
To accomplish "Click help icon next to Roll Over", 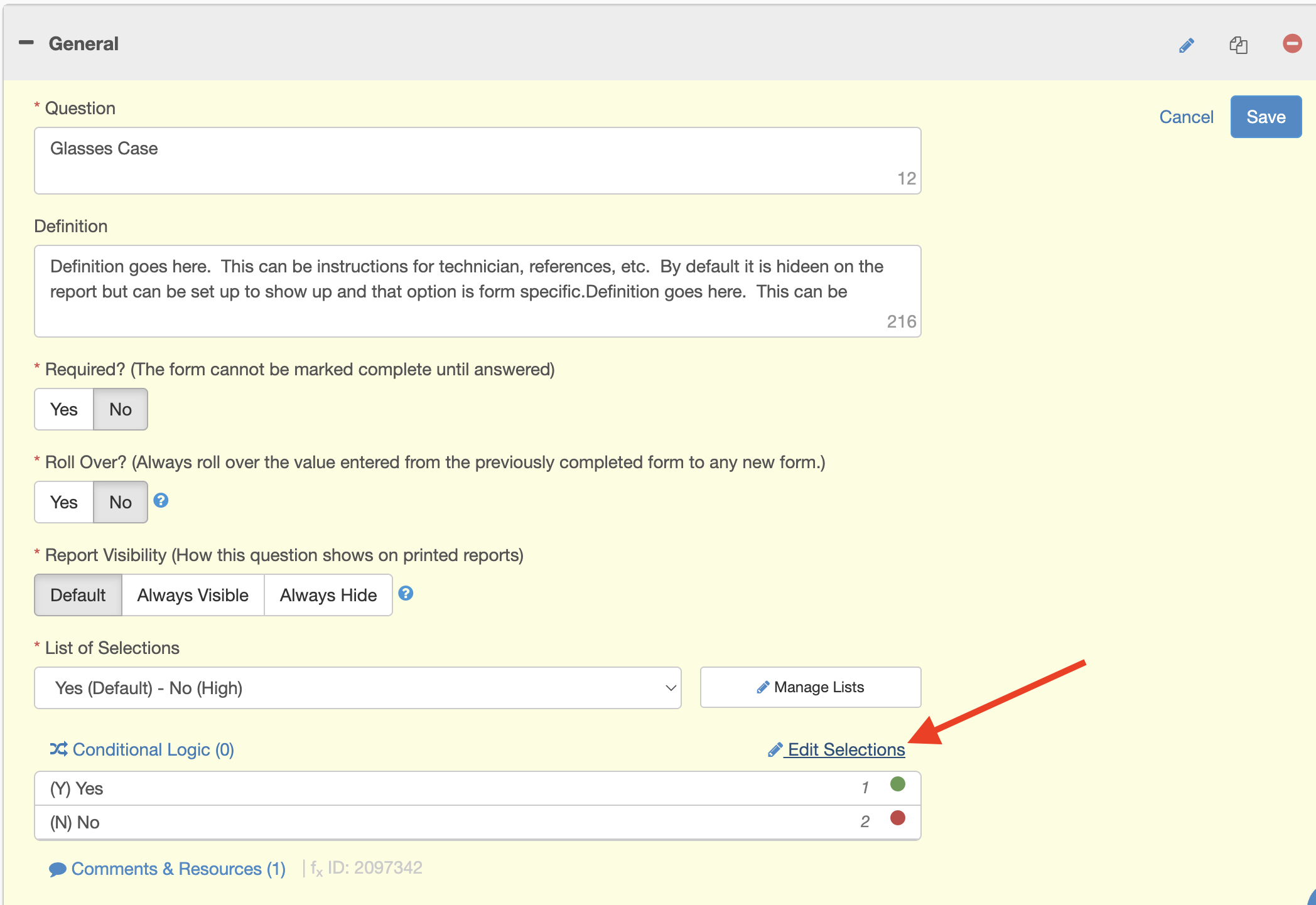I will pyautogui.click(x=161, y=500).
